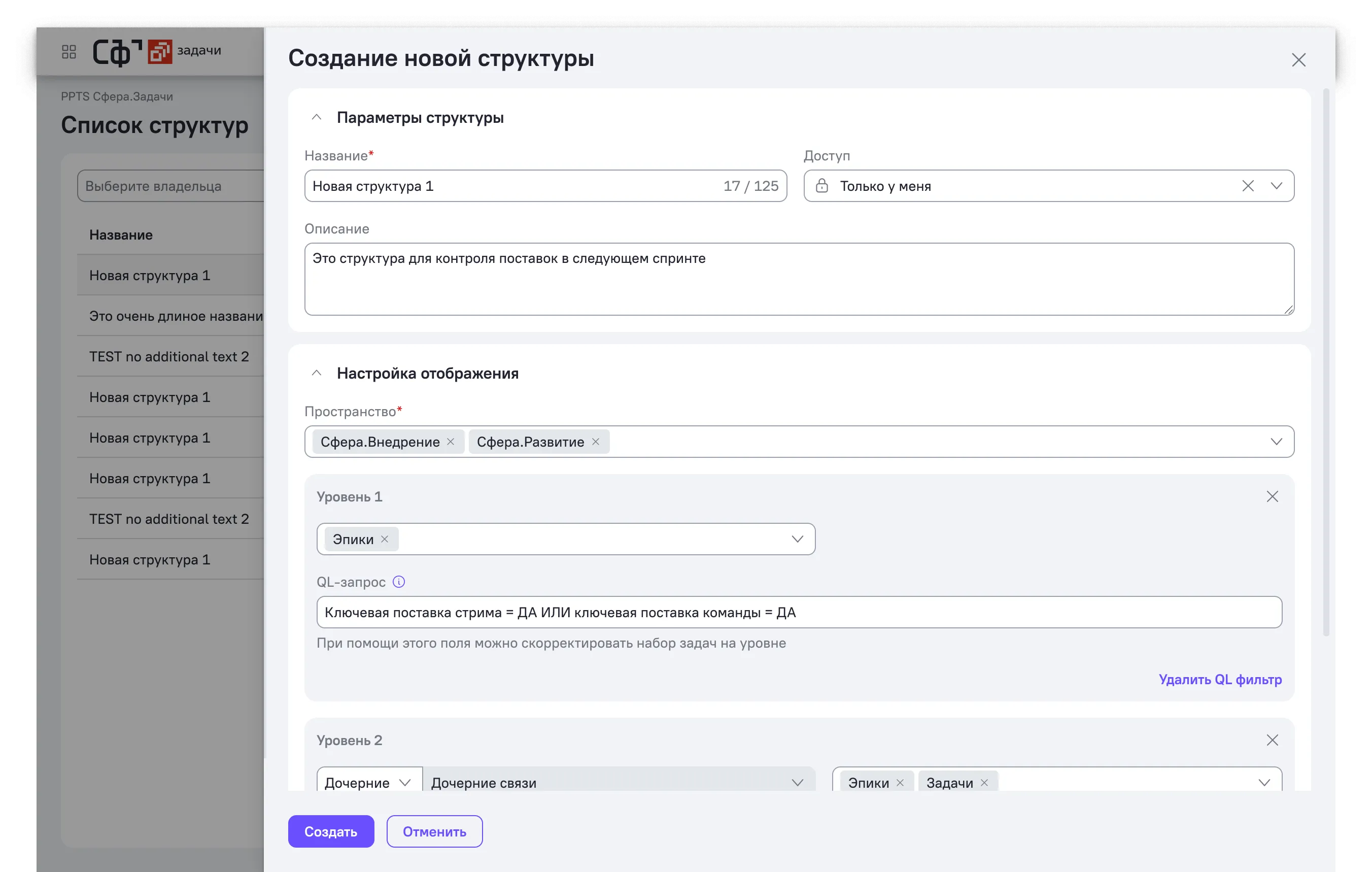The image size is (1372, 872).
Task: Remove the Сфера.Развитие tag
Action: [x=595, y=442]
